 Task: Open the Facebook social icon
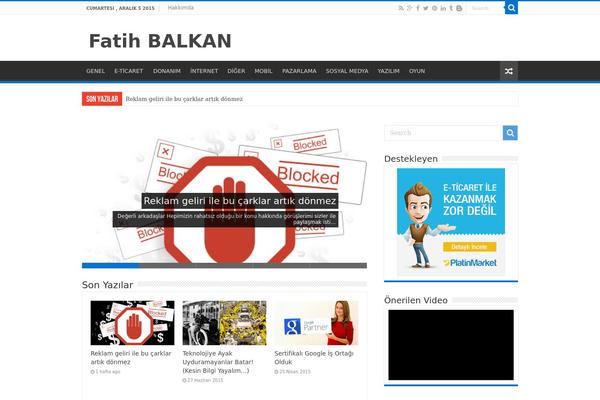(418, 8)
